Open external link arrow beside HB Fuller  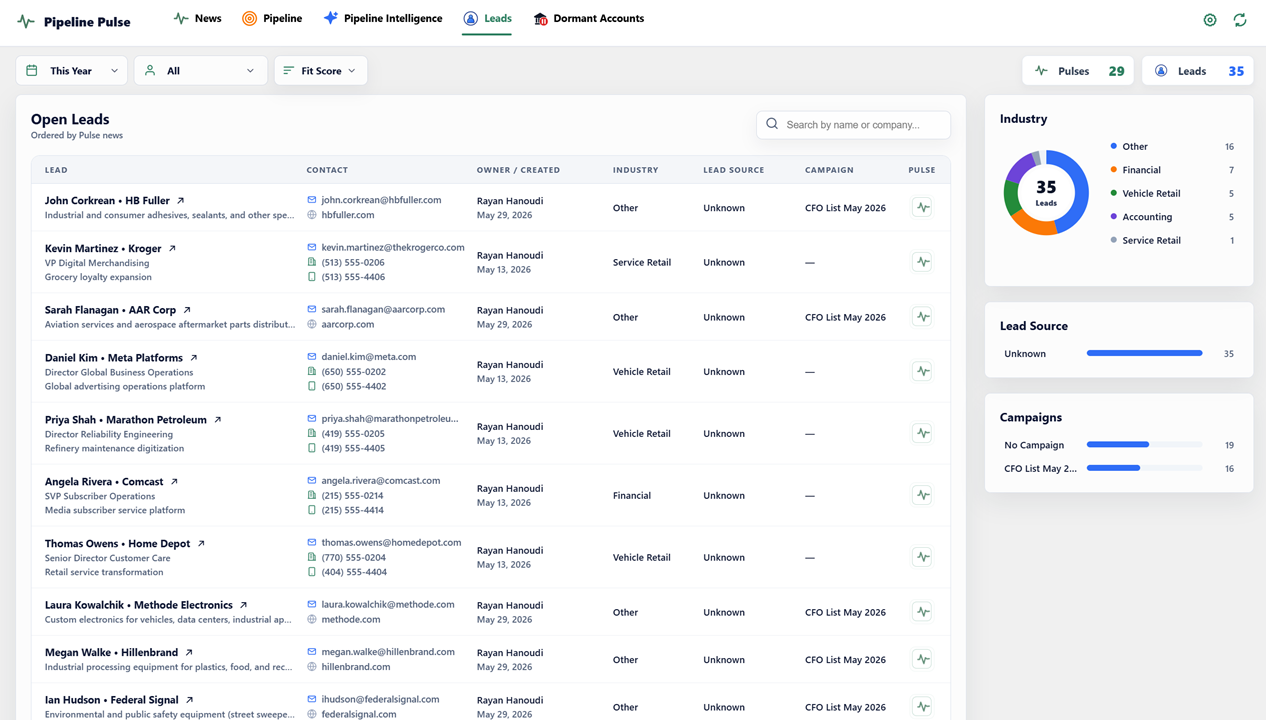pyautogui.click(x=181, y=201)
